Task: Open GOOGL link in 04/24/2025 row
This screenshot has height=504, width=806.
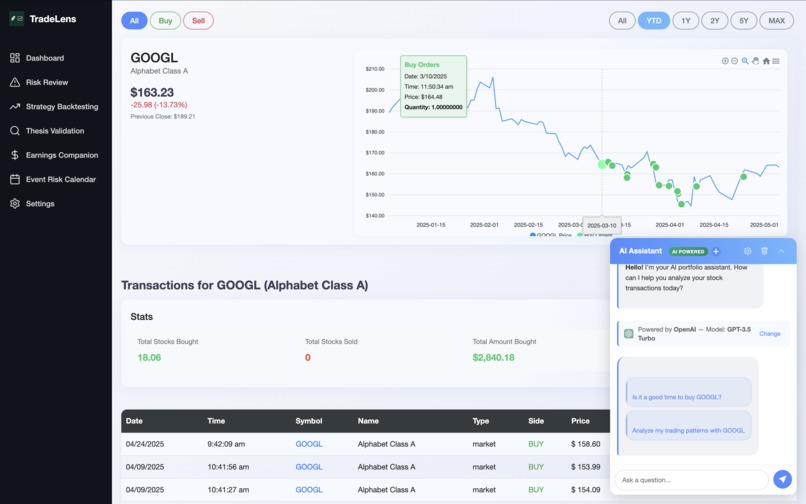Action: (309, 444)
